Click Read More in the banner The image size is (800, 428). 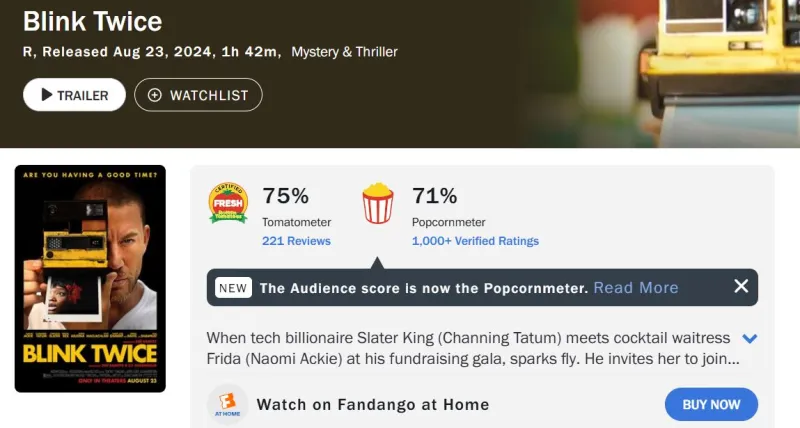[x=636, y=288]
